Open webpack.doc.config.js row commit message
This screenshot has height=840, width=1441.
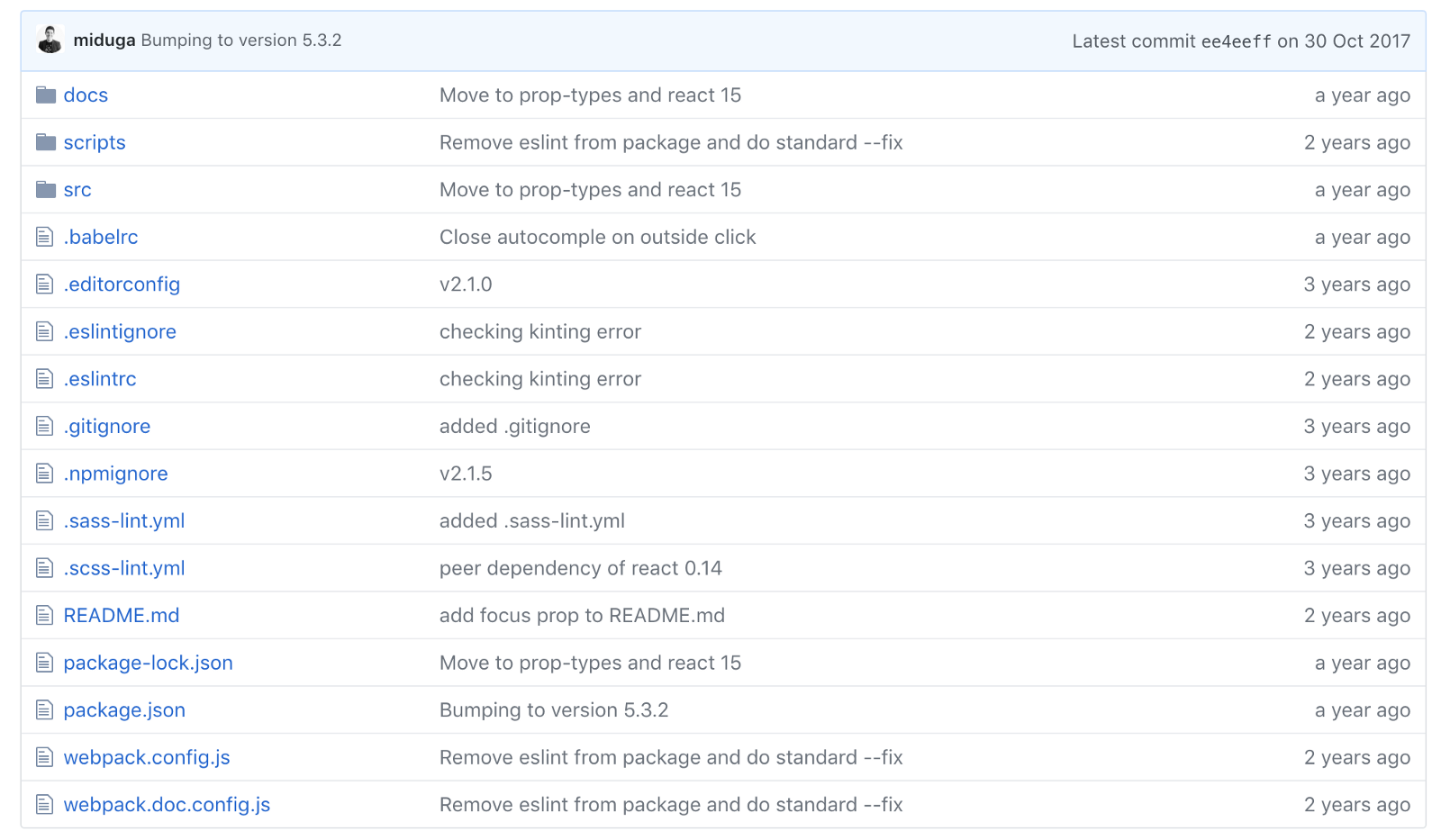pyautogui.click(x=671, y=805)
